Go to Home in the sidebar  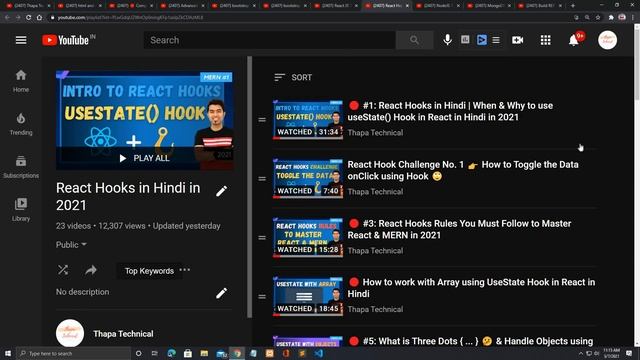[21, 81]
